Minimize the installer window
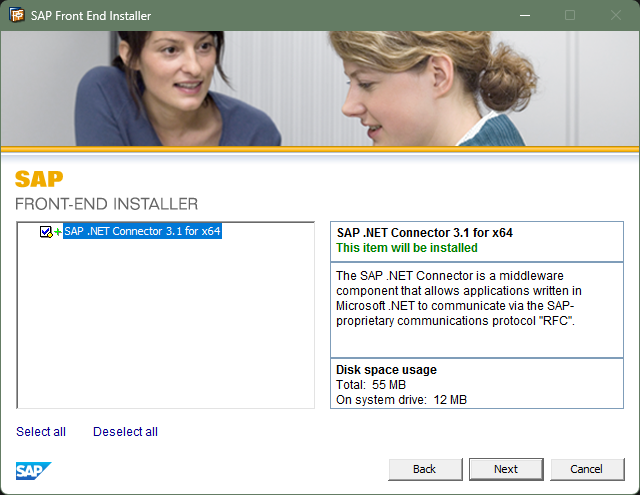 click(525, 16)
